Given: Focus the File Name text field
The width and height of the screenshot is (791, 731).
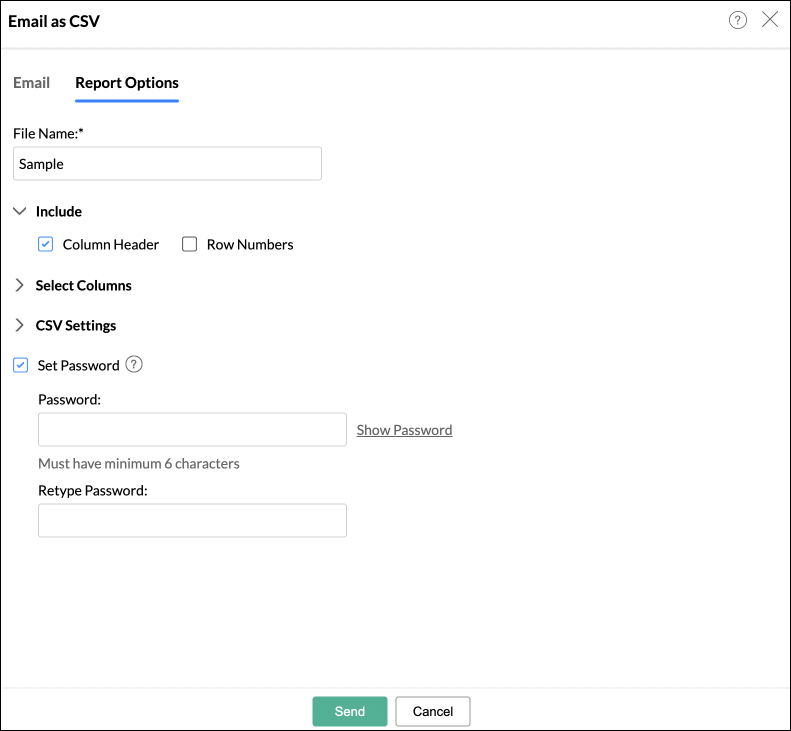Looking at the screenshot, I should click(167, 164).
